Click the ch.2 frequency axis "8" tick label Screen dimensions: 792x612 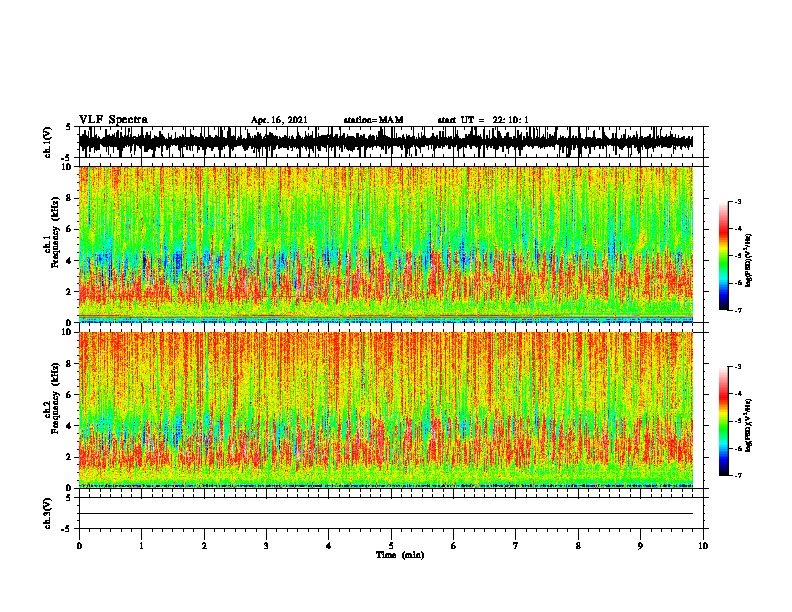(70, 364)
